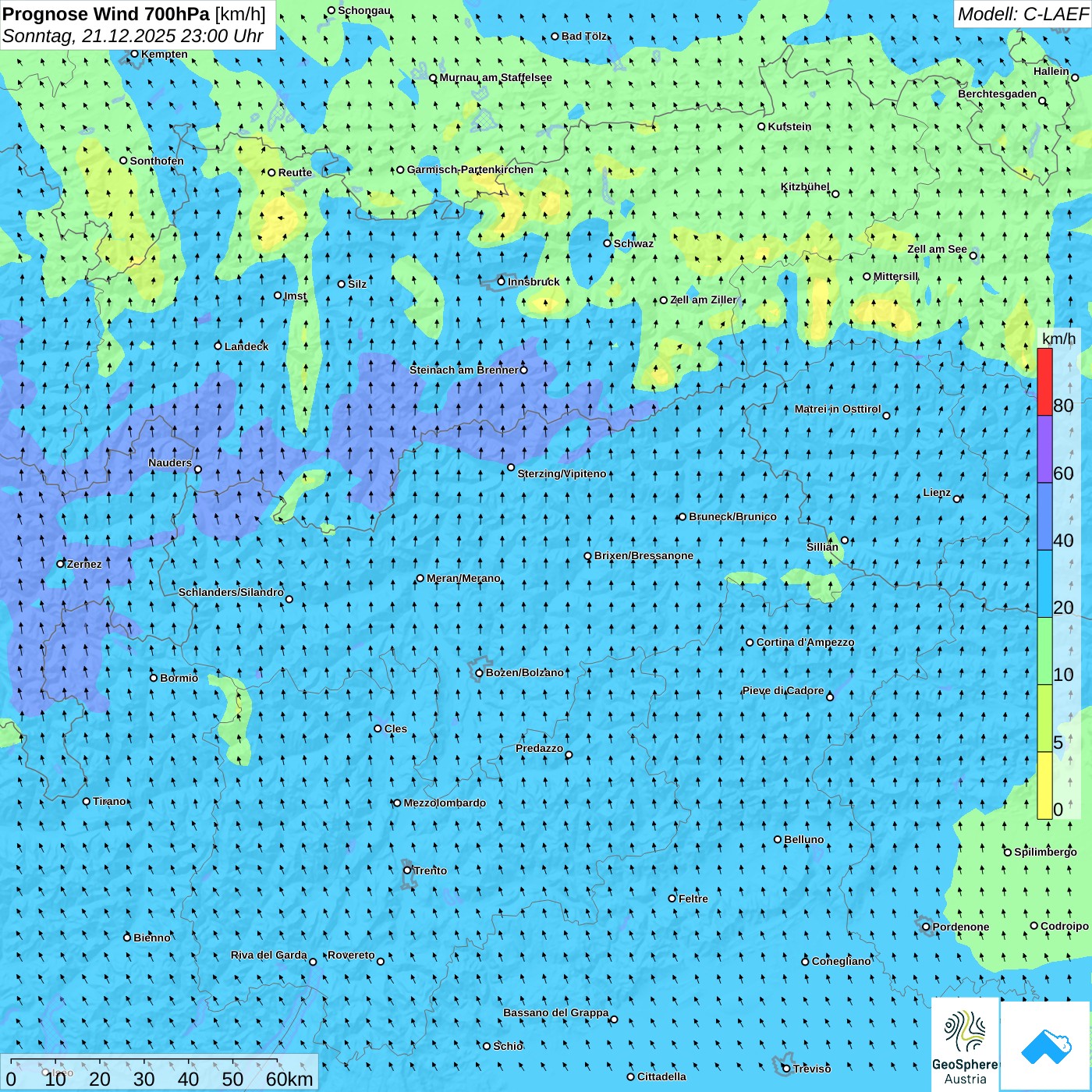The width and height of the screenshot is (1092, 1092).
Task: Click the Sterzing/Vipiteno label
Action: pyautogui.click(x=562, y=473)
